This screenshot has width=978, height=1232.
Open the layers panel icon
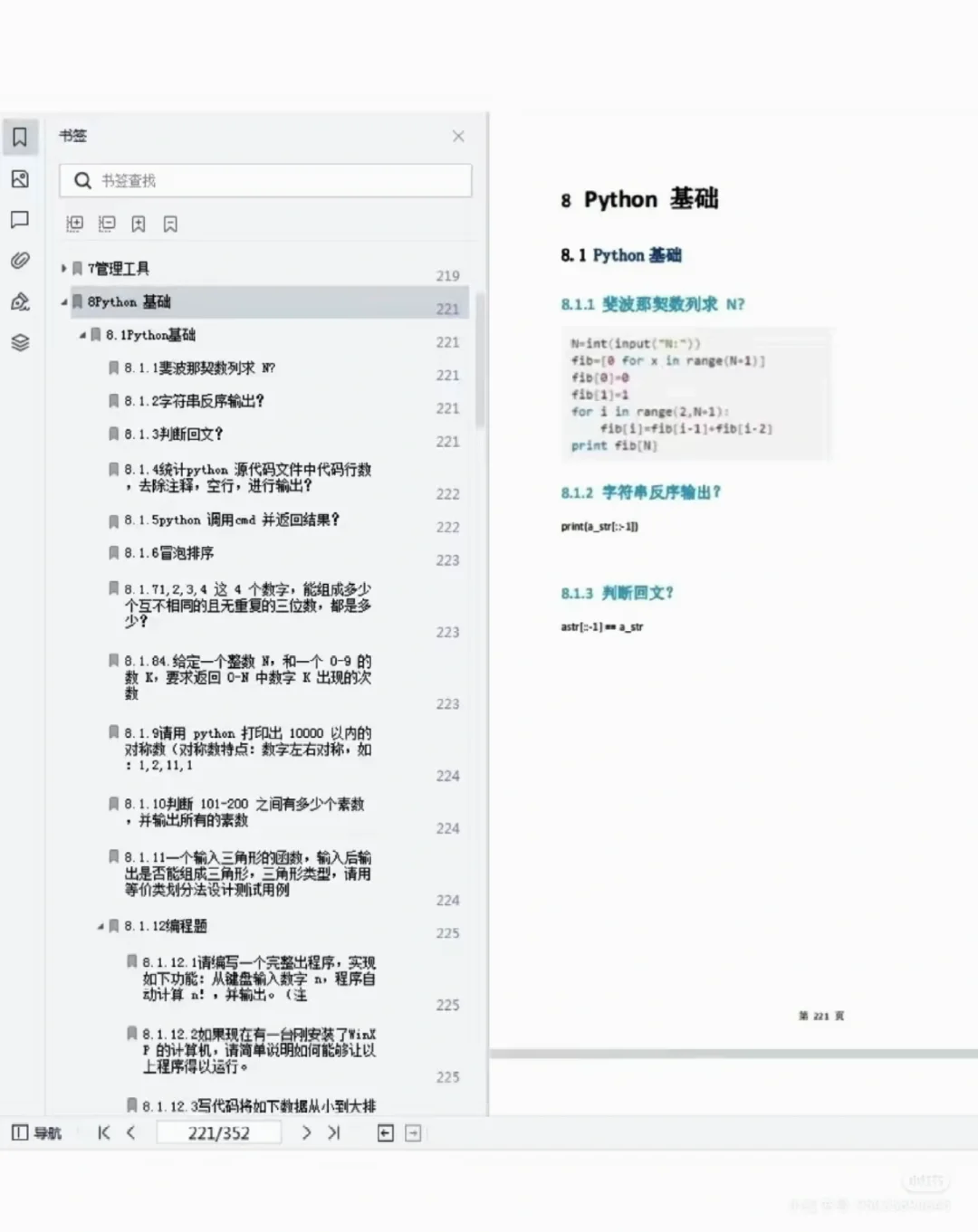click(x=20, y=342)
